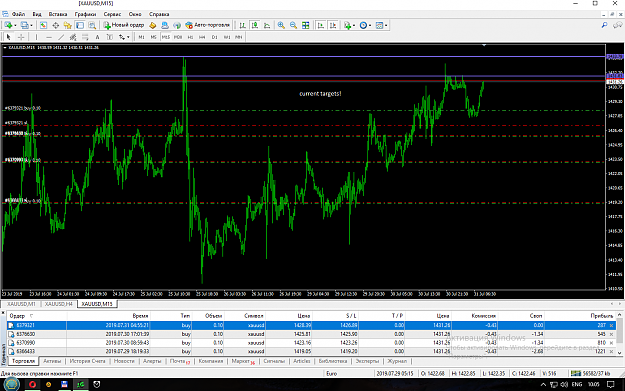Switch to the XAUUSD,M1 chart tab
Image resolution: width=625 pixels, height=391 pixels.
[22, 304]
